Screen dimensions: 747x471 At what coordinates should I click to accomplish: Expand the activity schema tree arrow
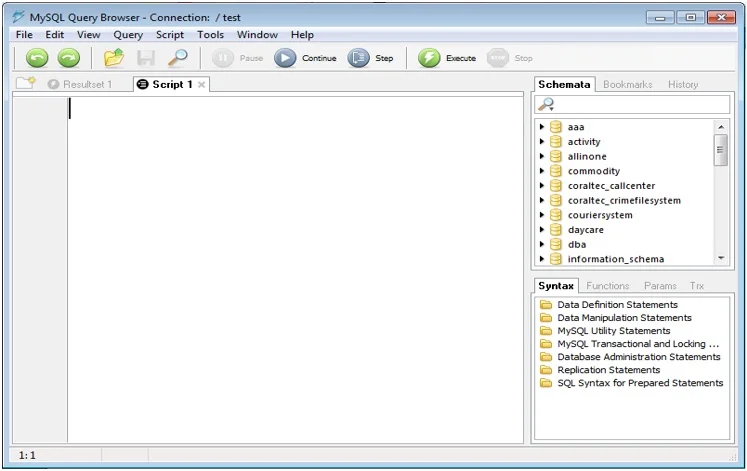point(542,141)
